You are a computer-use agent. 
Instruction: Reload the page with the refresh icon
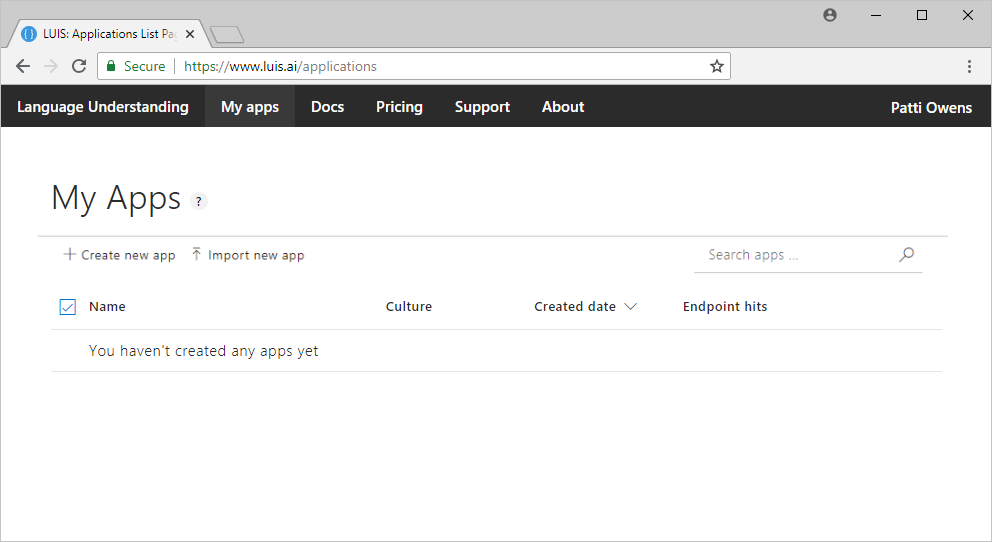[x=79, y=66]
